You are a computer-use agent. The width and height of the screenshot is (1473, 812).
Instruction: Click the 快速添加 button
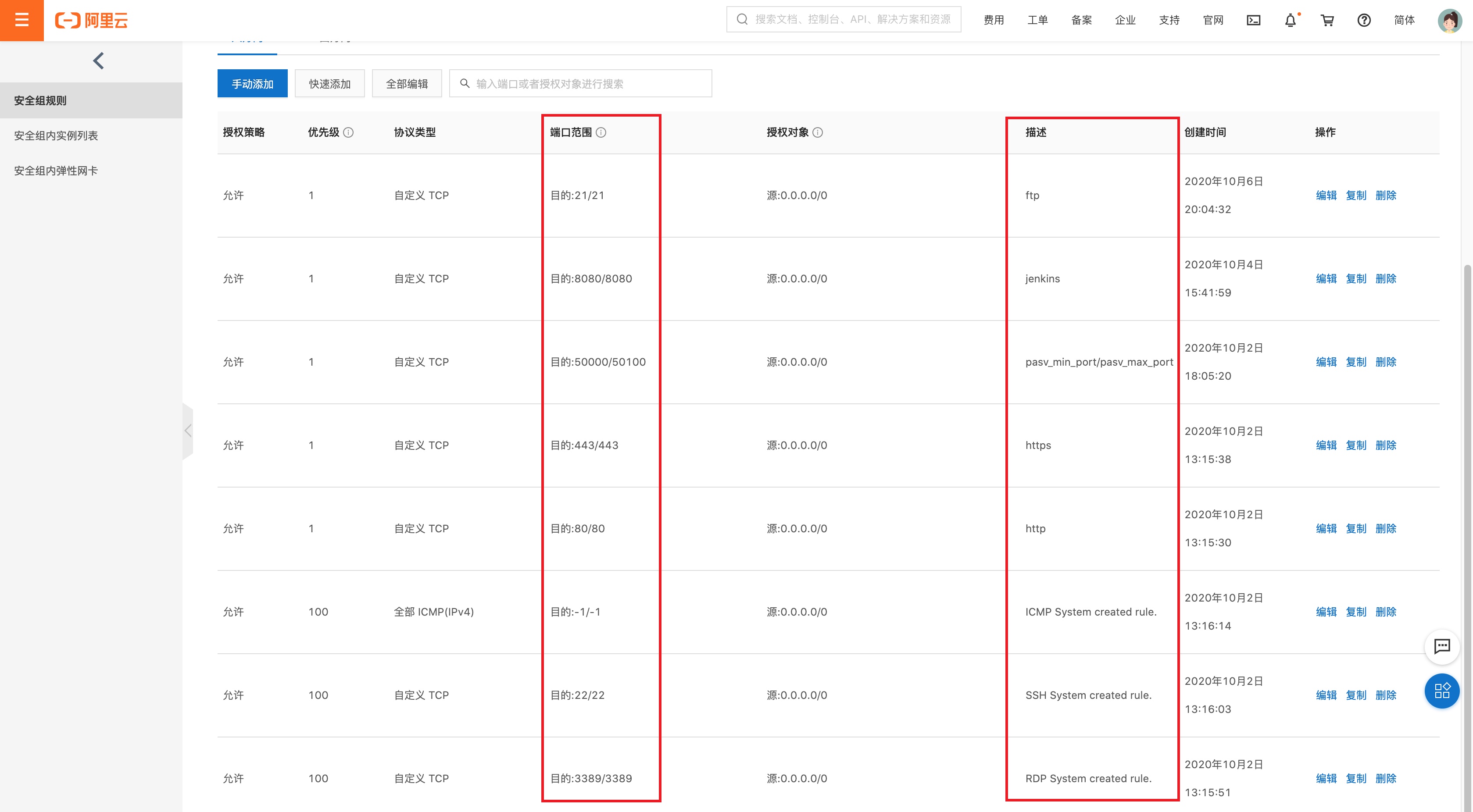(329, 84)
